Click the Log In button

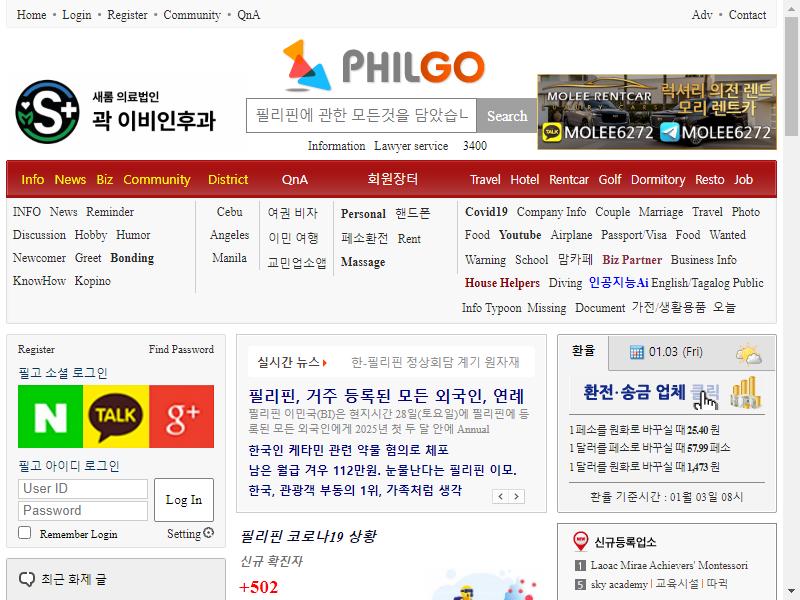click(x=184, y=500)
